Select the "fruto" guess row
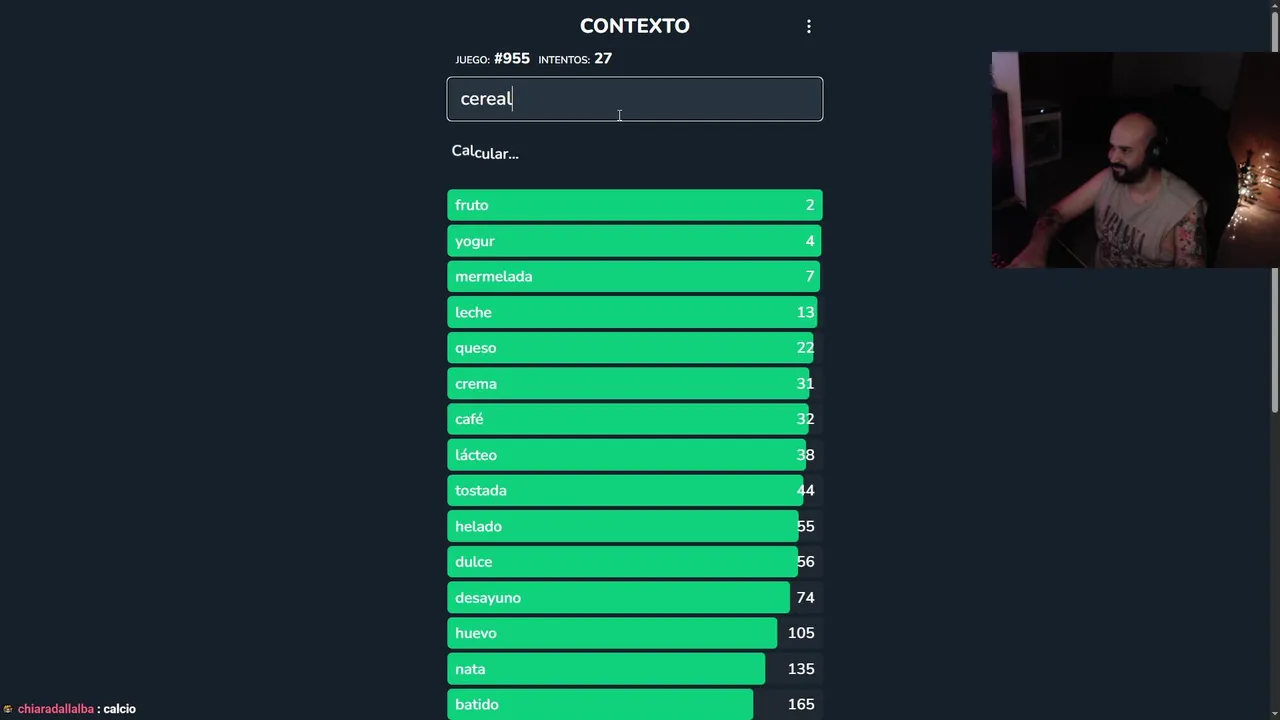Image resolution: width=1280 pixels, height=720 pixels. coord(634,205)
